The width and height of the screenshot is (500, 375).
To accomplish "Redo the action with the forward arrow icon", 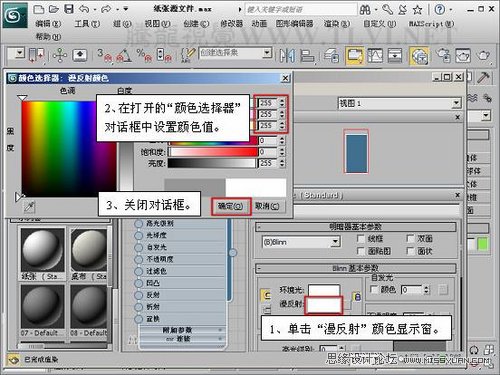I will click(x=106, y=9).
